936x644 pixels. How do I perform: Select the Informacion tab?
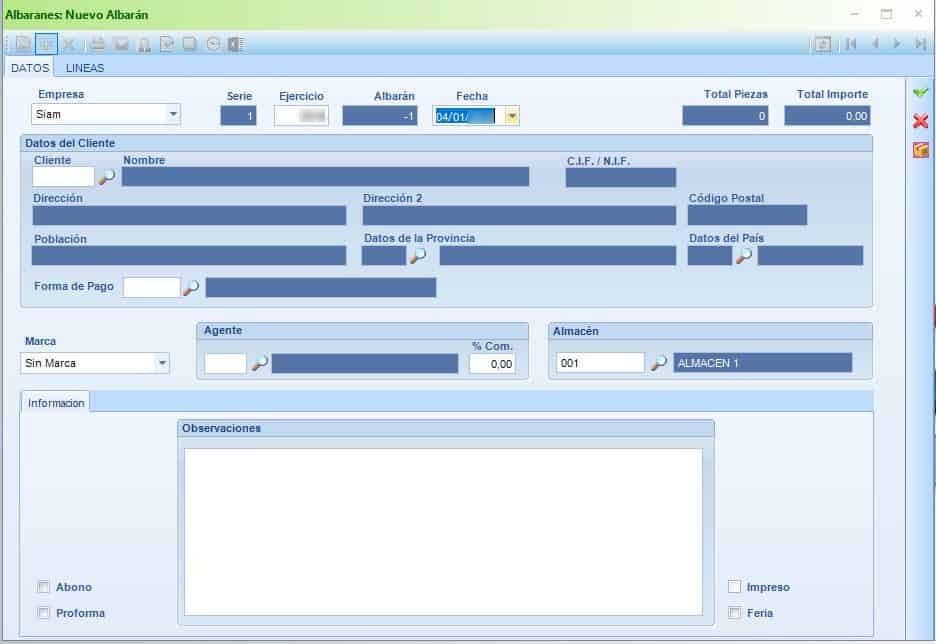click(56, 403)
